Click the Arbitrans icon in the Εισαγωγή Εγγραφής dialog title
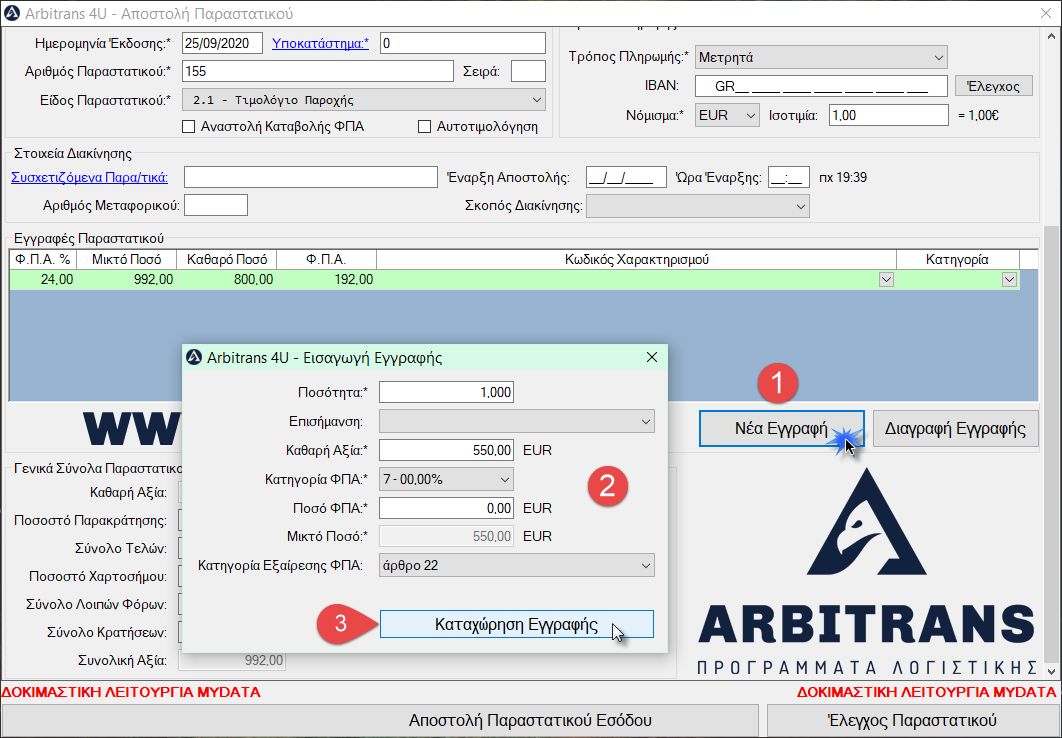The width and height of the screenshot is (1062, 738). tap(194, 357)
